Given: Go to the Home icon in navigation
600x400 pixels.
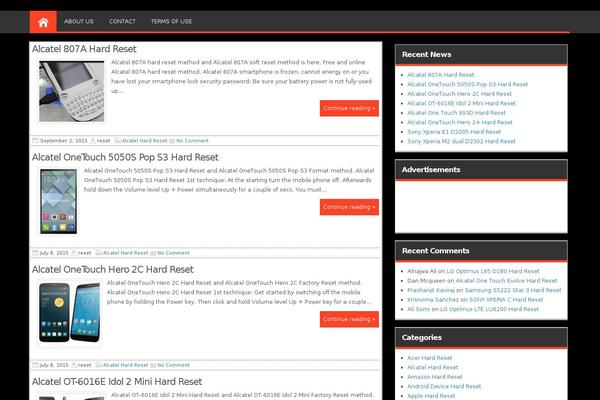Looking at the screenshot, I should [x=43, y=22].
